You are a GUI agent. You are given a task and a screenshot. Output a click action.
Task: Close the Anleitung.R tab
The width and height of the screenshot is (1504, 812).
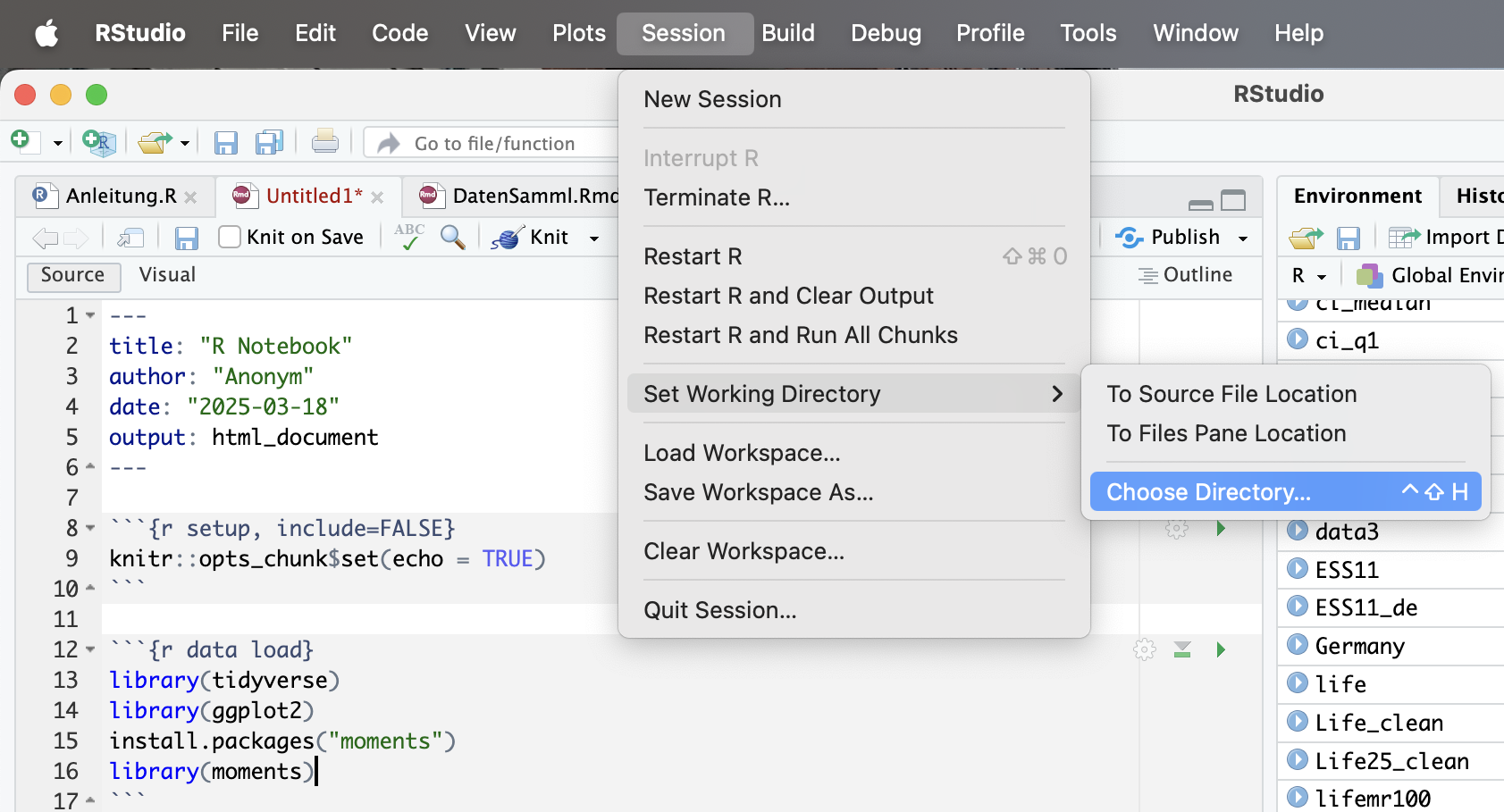(190, 197)
